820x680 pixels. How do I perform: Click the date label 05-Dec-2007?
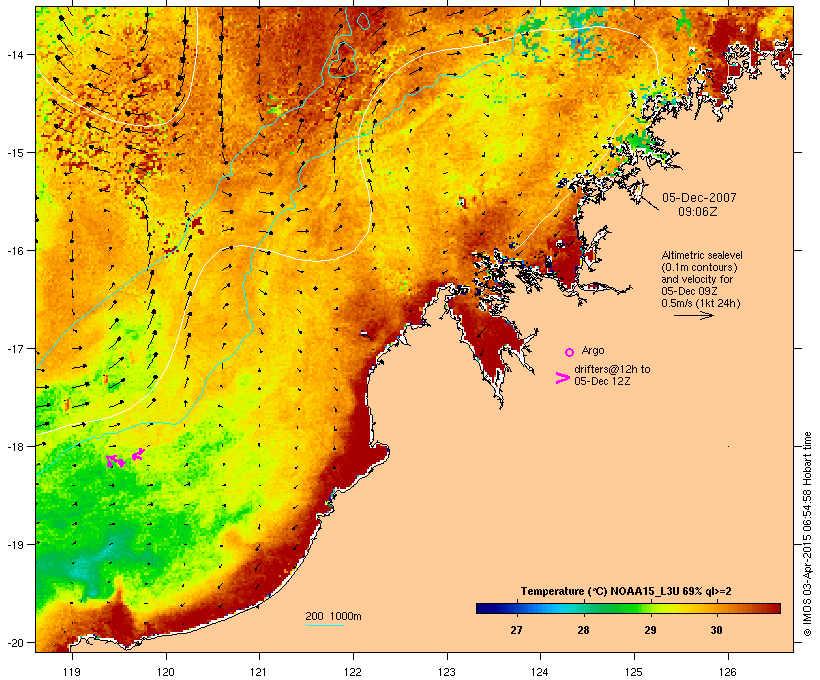(699, 198)
